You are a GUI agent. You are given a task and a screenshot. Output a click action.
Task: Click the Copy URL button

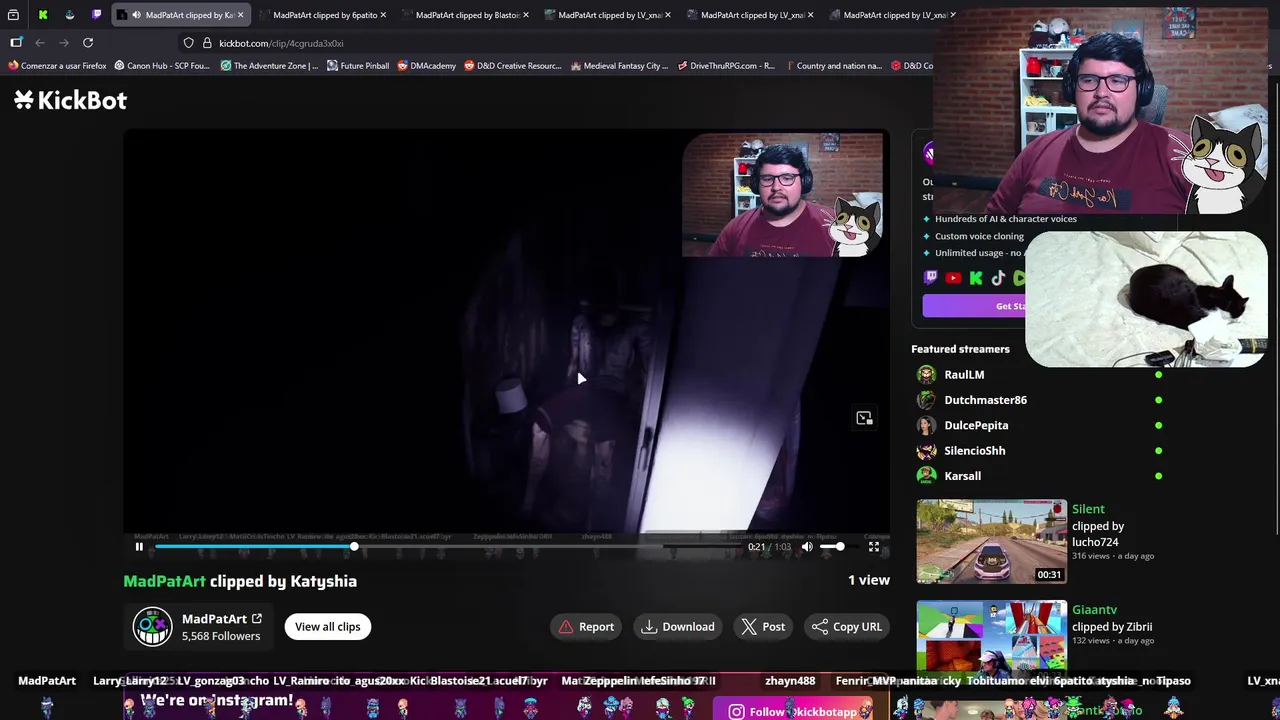coord(847,627)
